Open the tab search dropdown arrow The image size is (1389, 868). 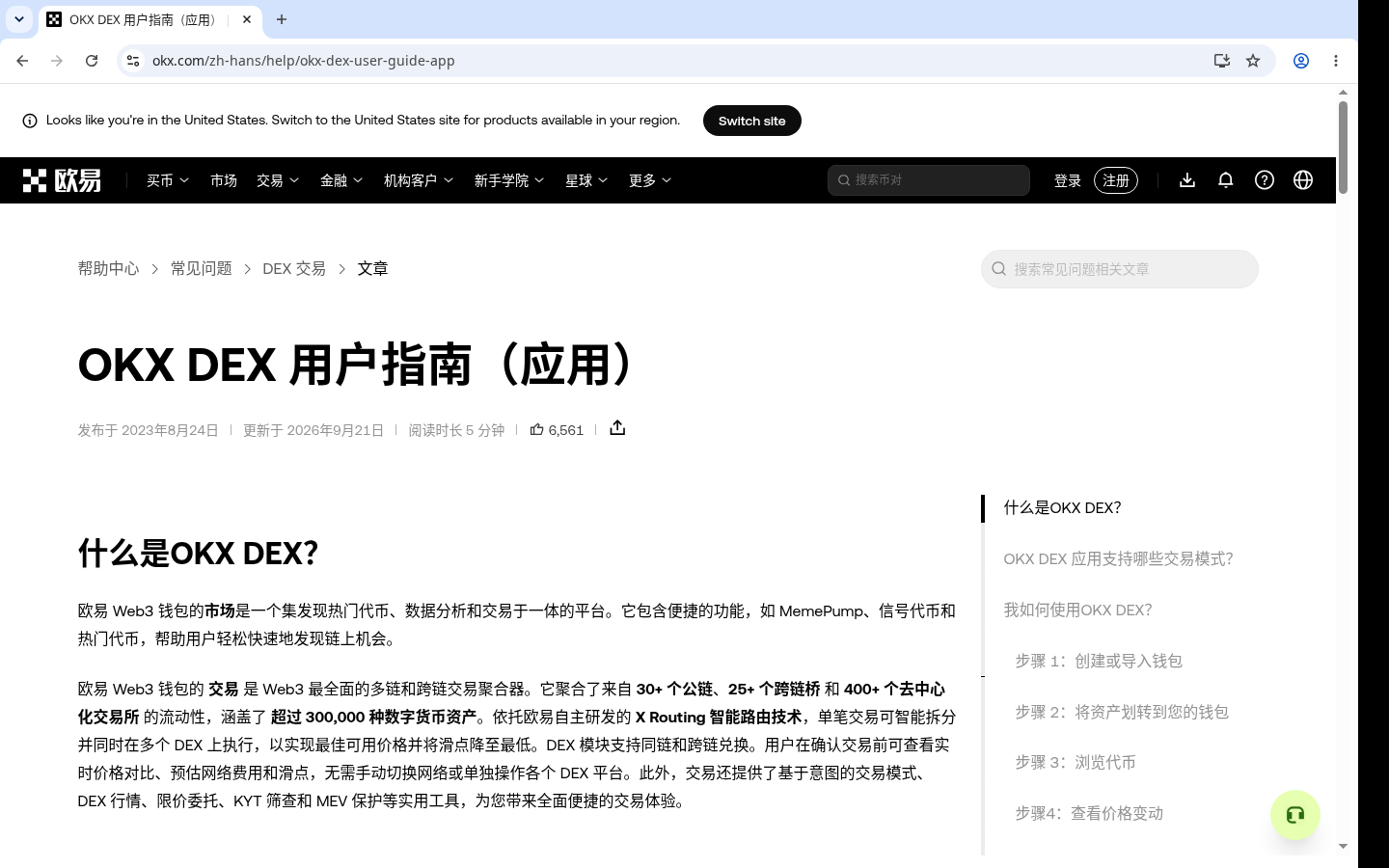point(19,19)
